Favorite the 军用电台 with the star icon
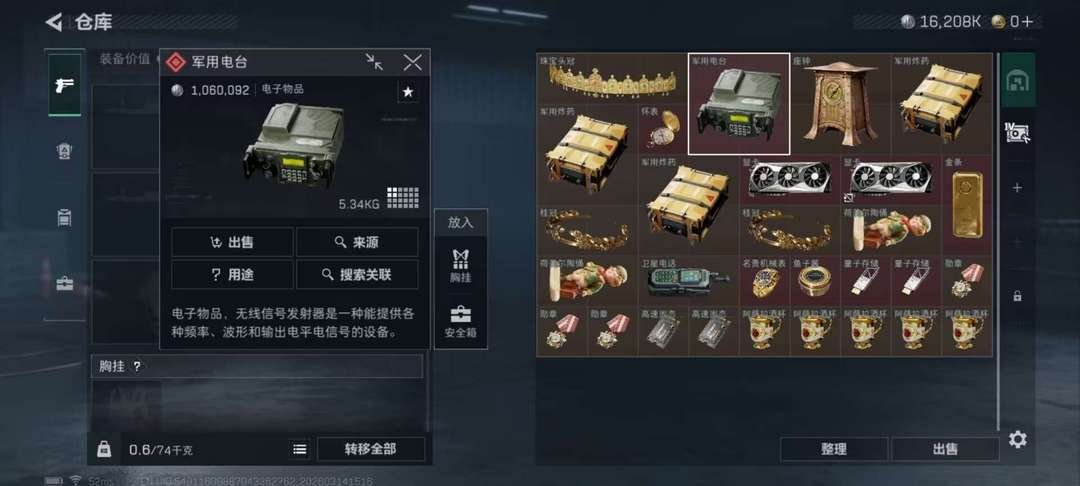The width and height of the screenshot is (1080, 486). pos(408,92)
